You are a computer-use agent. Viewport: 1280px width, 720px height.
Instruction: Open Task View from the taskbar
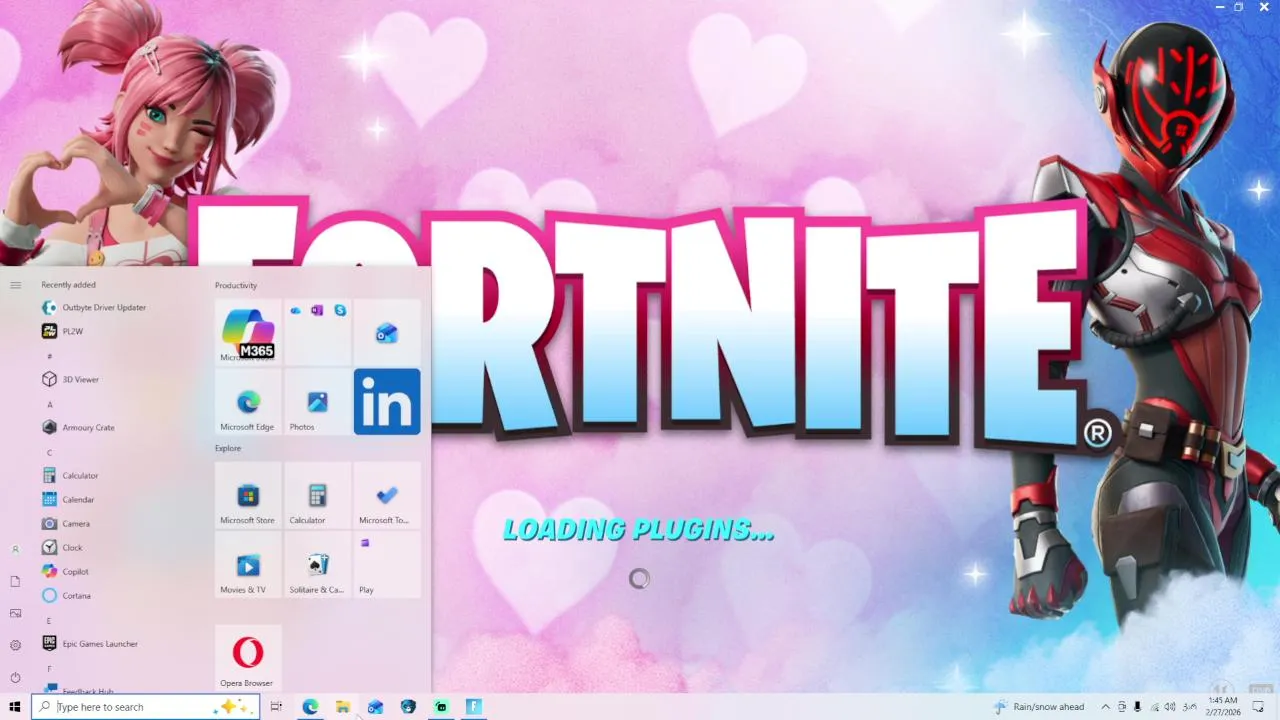pos(276,707)
